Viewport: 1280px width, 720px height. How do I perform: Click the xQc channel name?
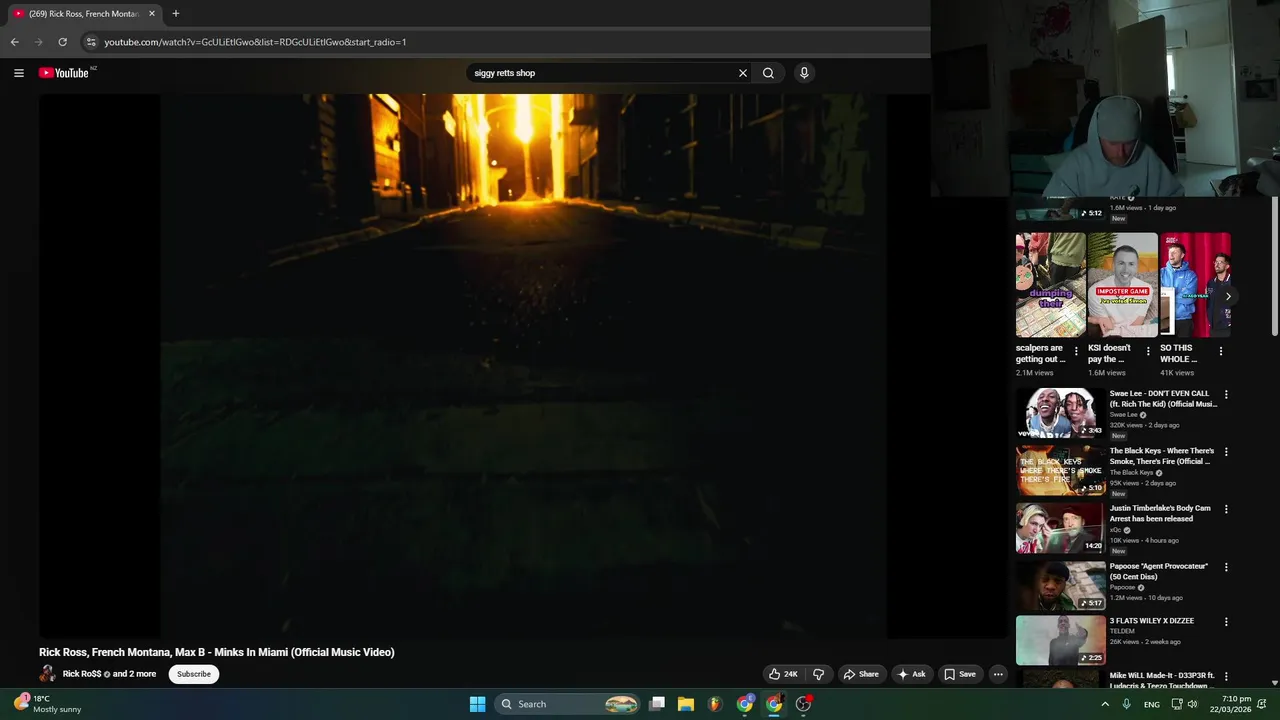coord(1115,530)
